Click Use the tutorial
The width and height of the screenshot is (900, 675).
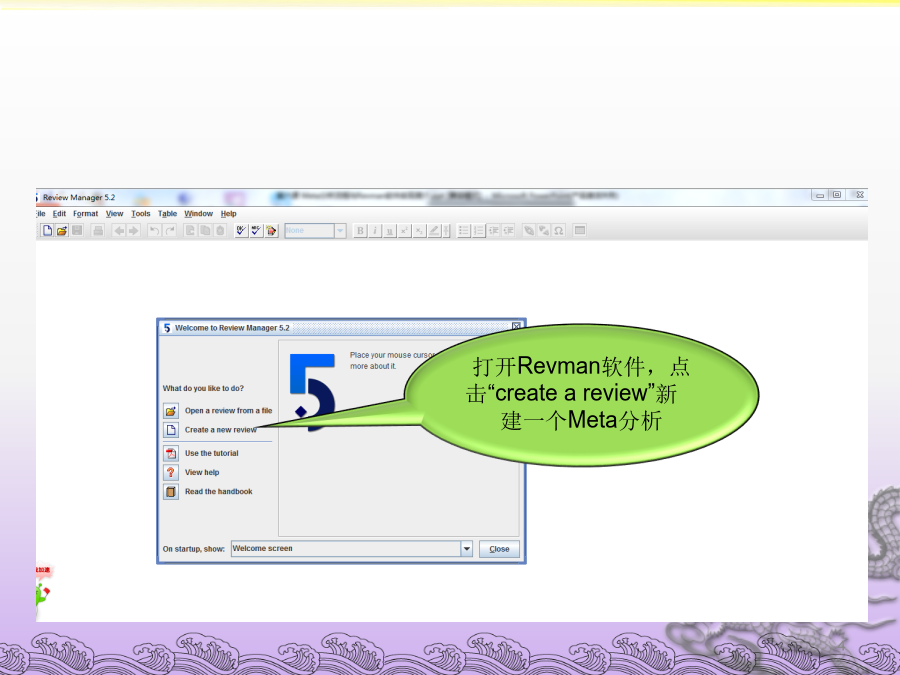tap(212, 453)
